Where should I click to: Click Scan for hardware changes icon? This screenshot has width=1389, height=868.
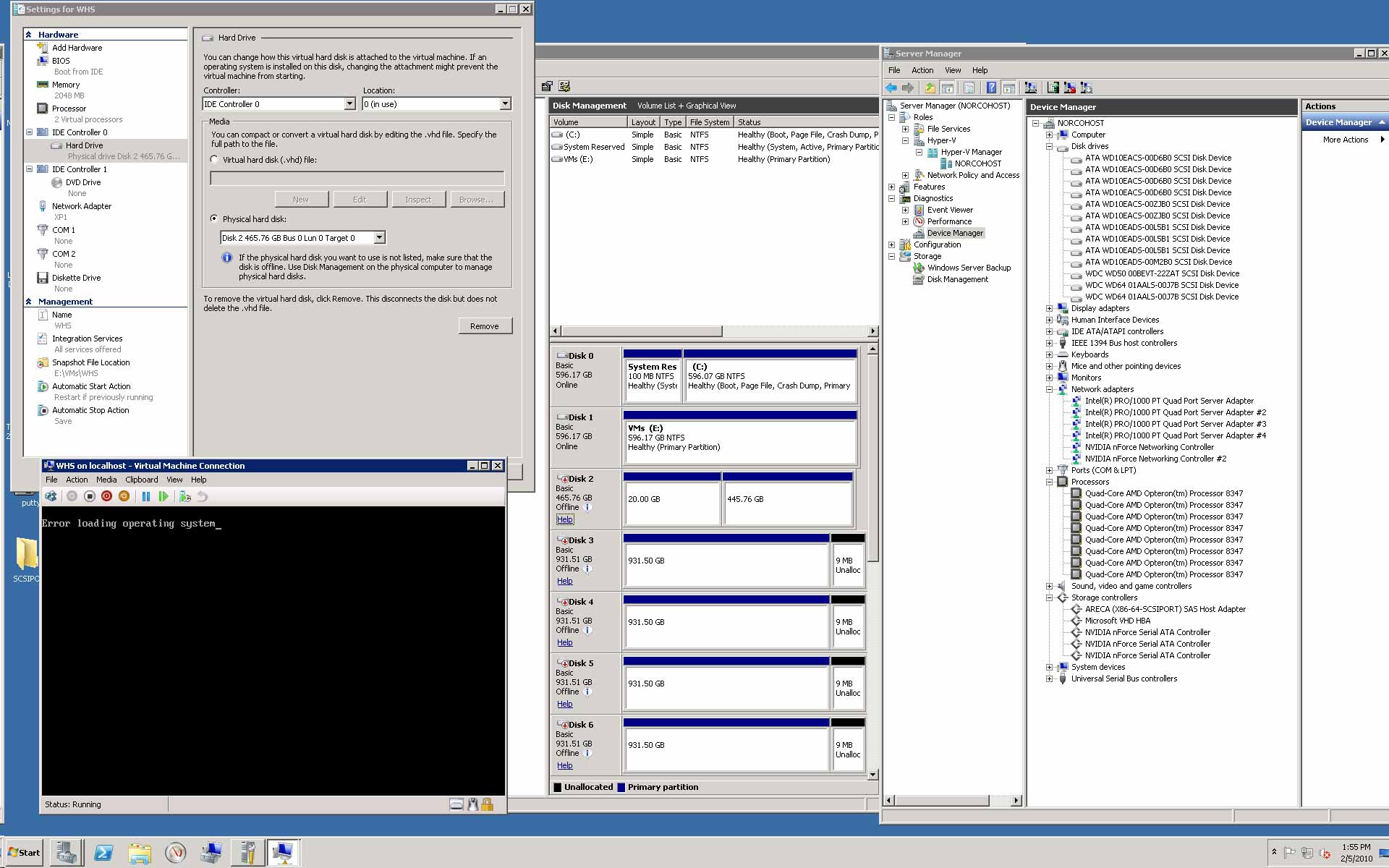pyautogui.click(x=1031, y=88)
